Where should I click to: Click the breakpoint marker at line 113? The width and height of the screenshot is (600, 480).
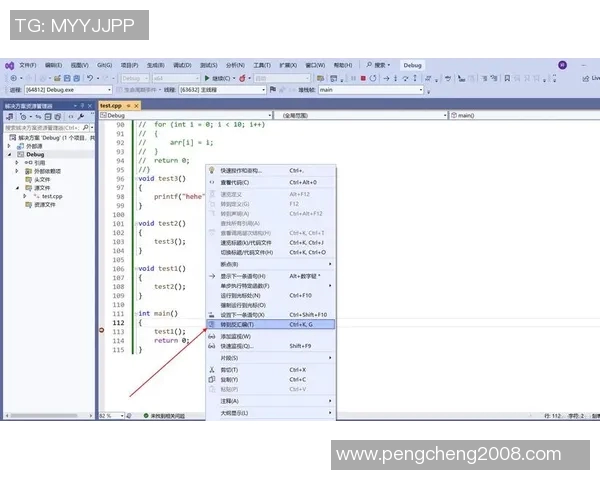[102, 331]
